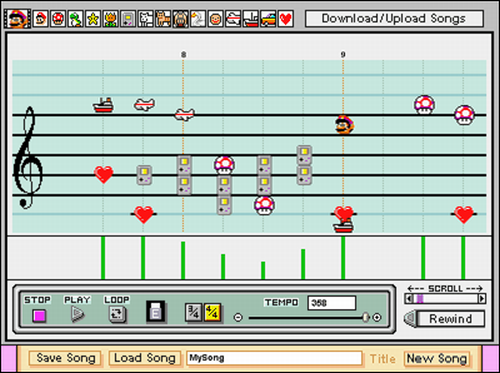This screenshot has height=373, width=500.
Task: Click Save Song
Action: 66,358
